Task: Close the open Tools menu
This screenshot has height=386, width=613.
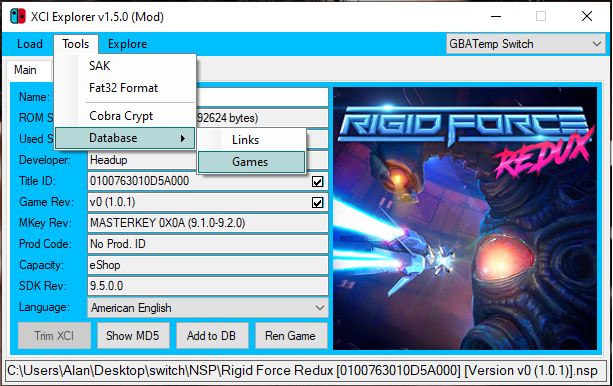Action: pyautogui.click(x=76, y=44)
